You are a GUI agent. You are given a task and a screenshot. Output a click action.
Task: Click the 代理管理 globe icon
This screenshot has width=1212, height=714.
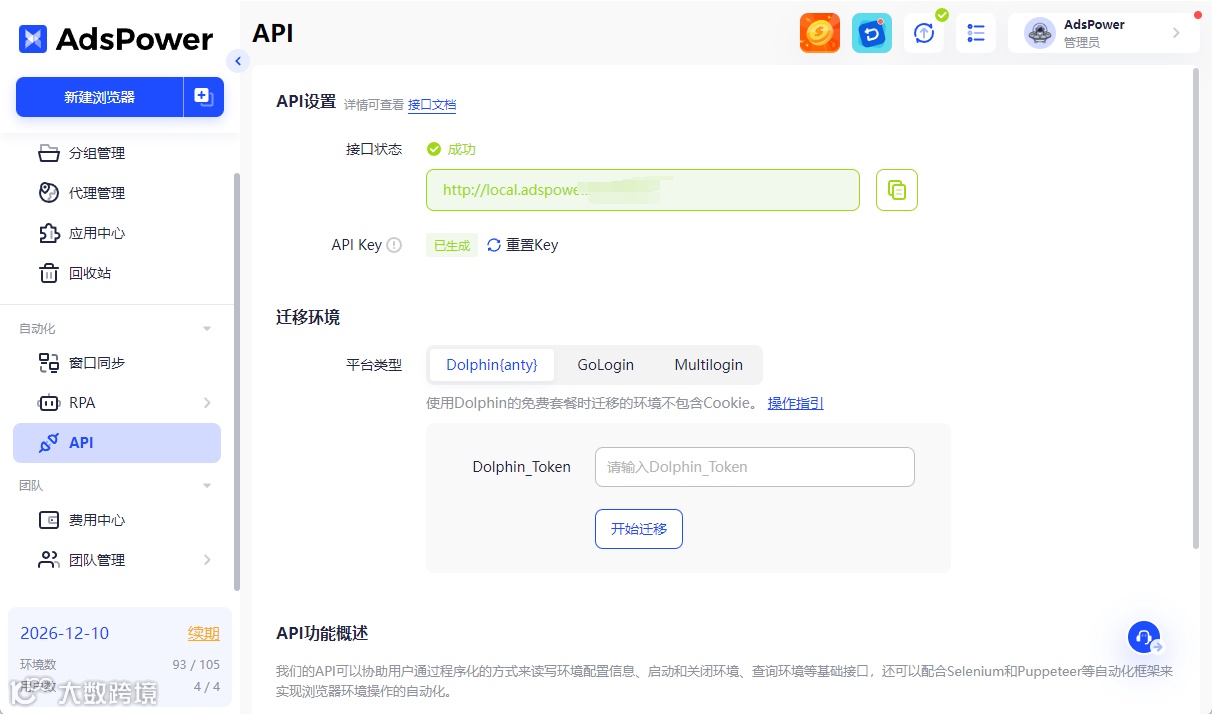pos(49,193)
